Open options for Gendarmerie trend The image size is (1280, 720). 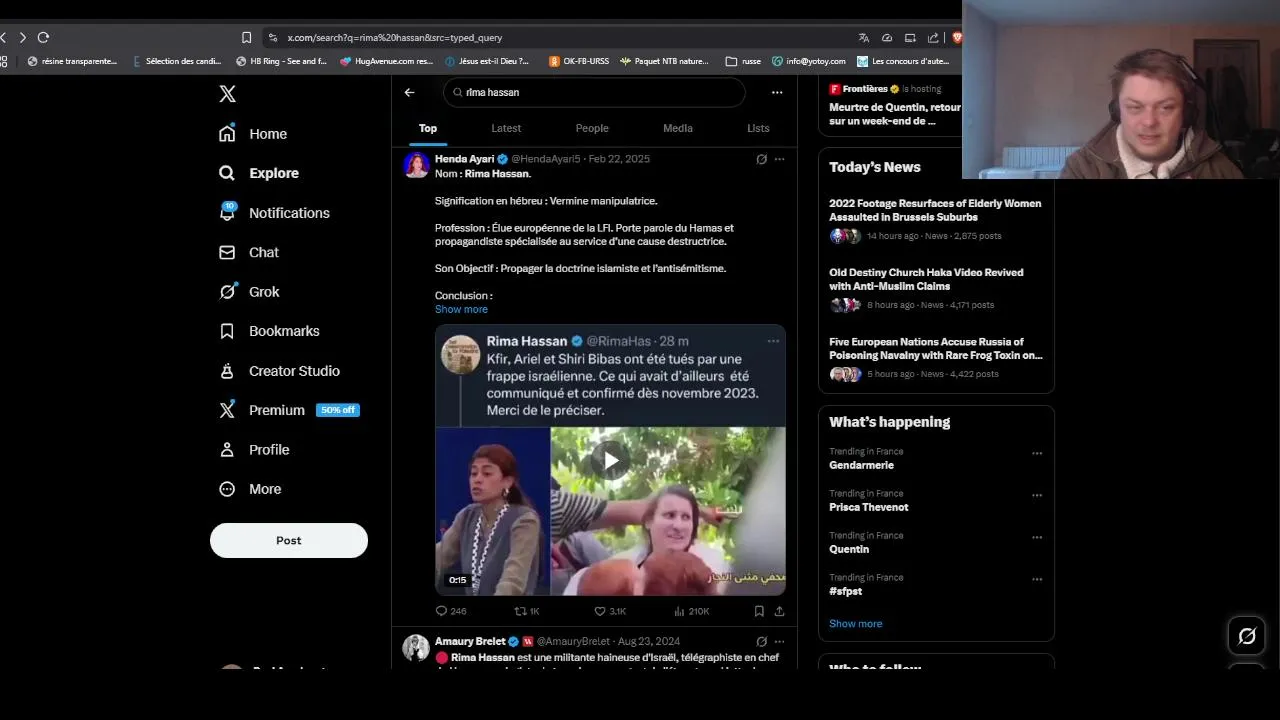(x=1037, y=453)
